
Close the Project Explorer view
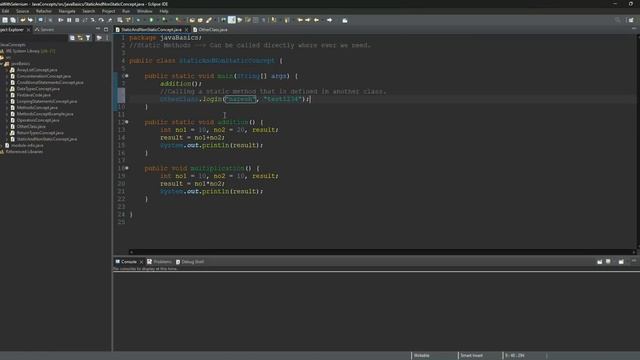click(x=29, y=30)
